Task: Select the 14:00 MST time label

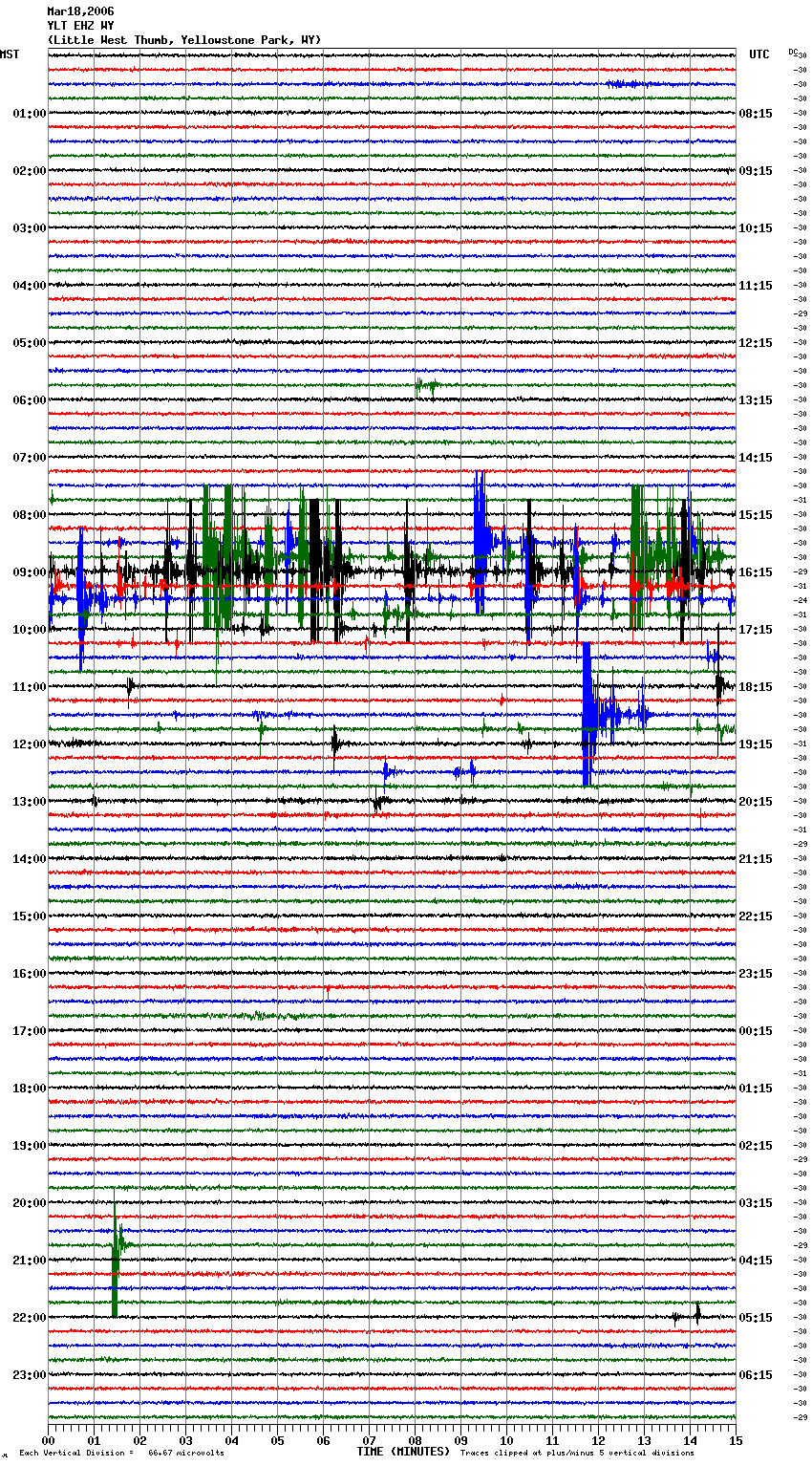Action: click(30, 859)
